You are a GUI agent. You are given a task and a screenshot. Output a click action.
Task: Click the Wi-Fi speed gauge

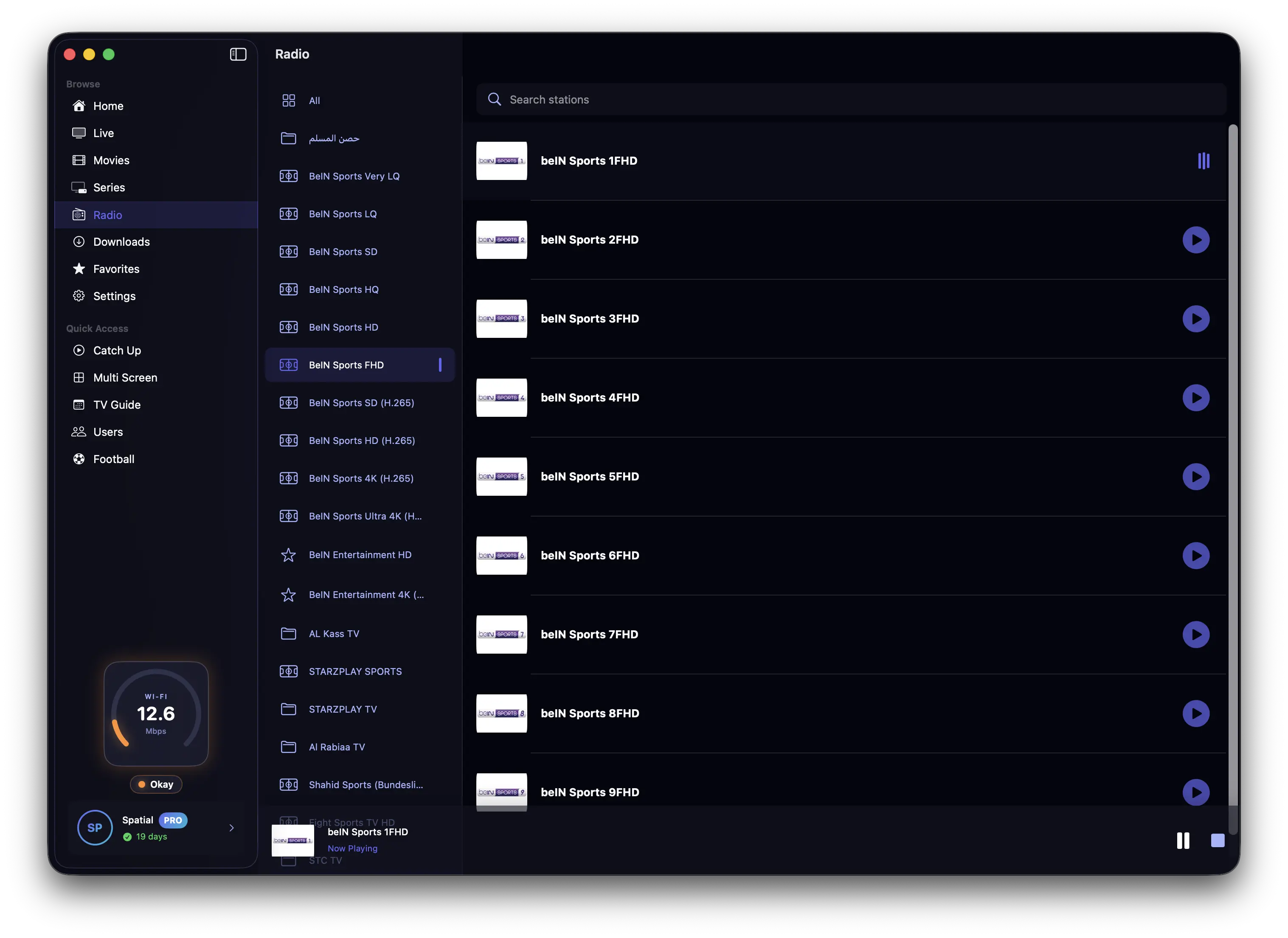coord(156,714)
